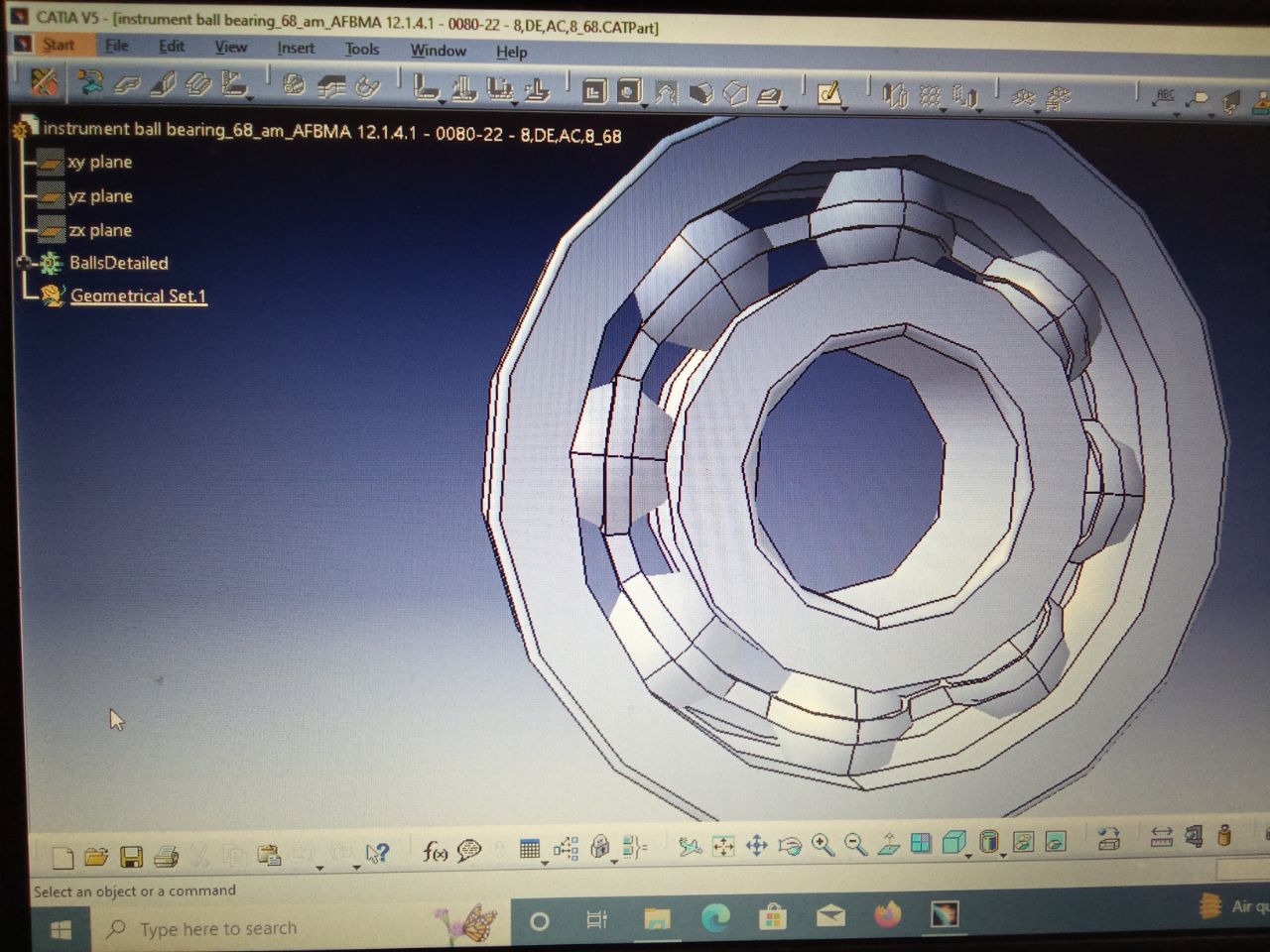This screenshot has width=1270, height=952.
Task: Save the part with the floppy icon
Action: pos(131,856)
